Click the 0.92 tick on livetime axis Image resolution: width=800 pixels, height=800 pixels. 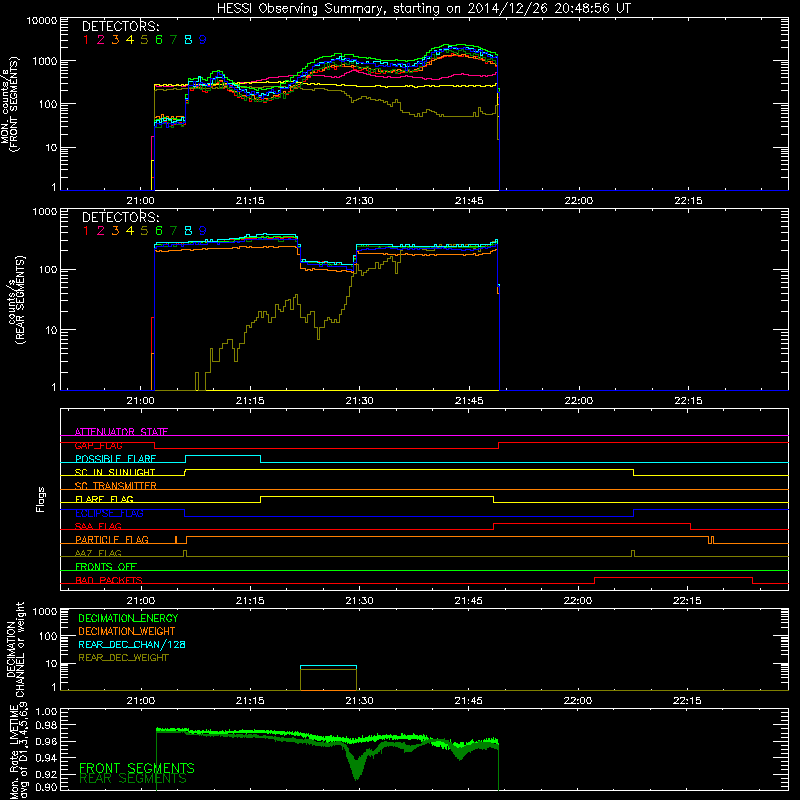pyautogui.click(x=46, y=774)
